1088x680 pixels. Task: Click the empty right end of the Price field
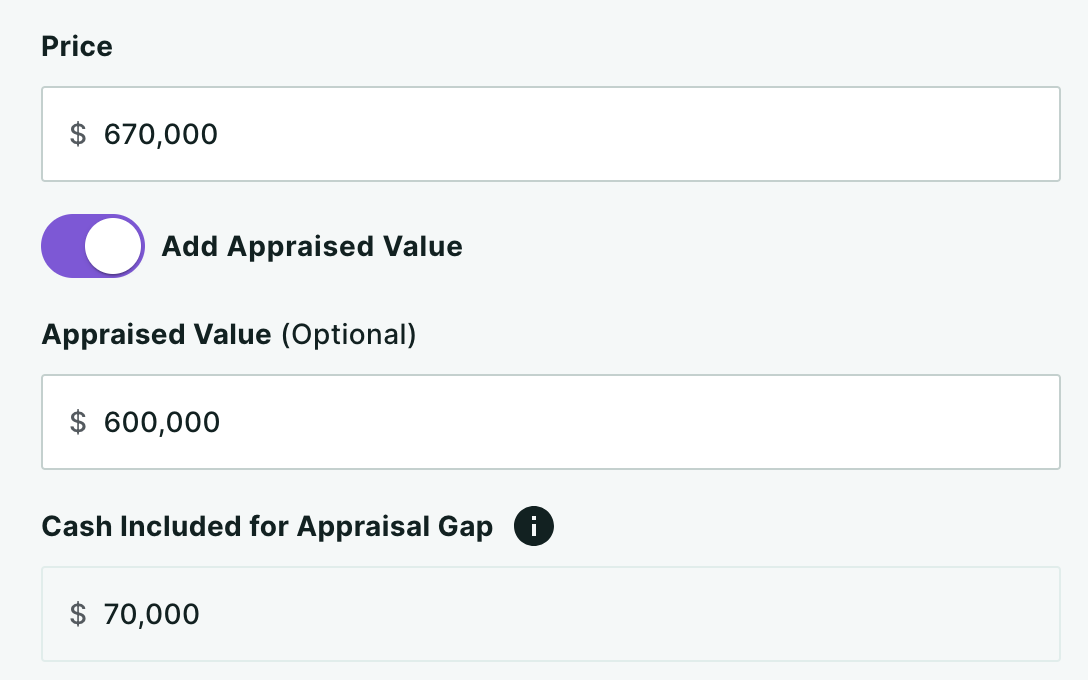[x=971, y=134]
